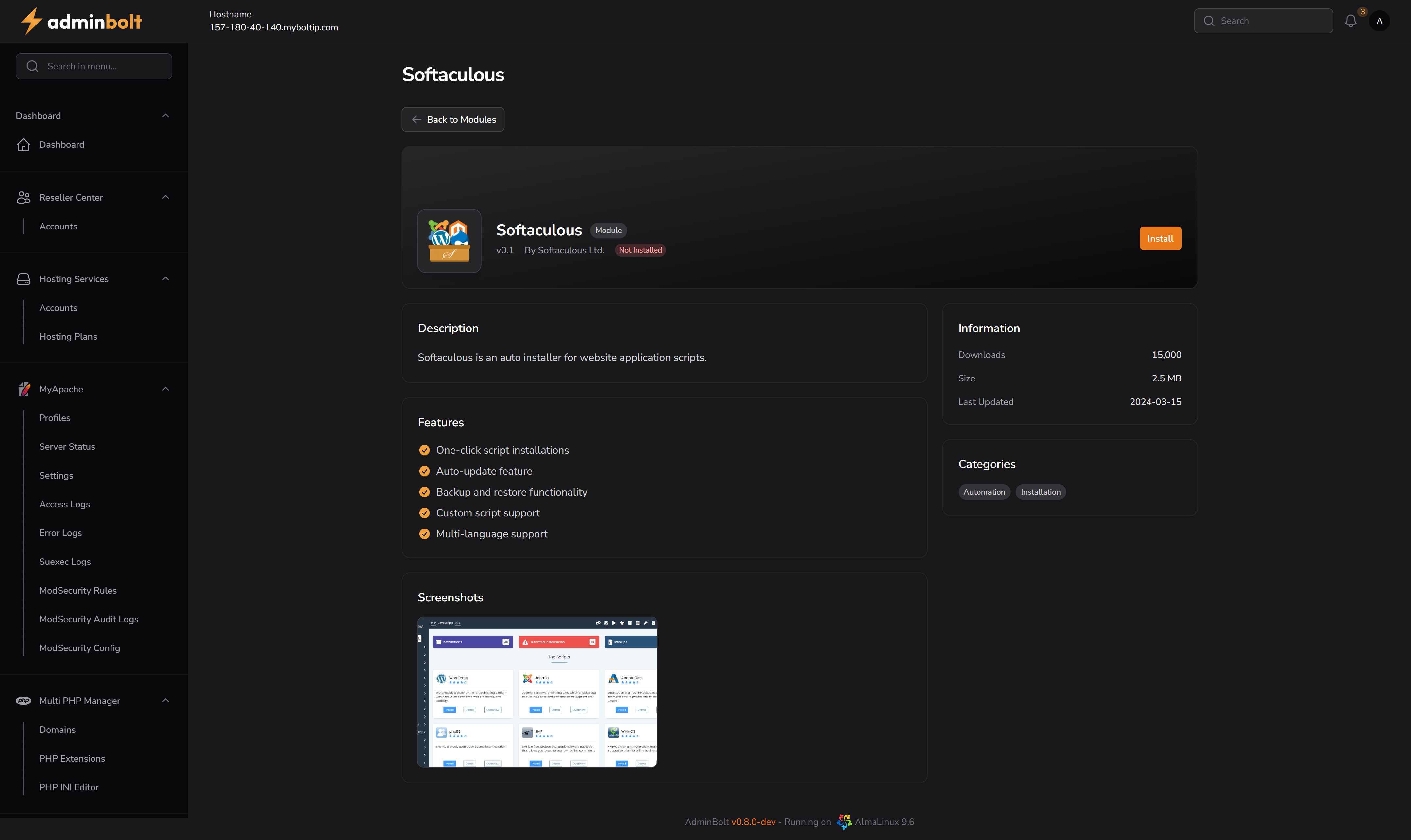The image size is (1411, 840).
Task: Click the Hosting Services drive icon
Action: 23,279
